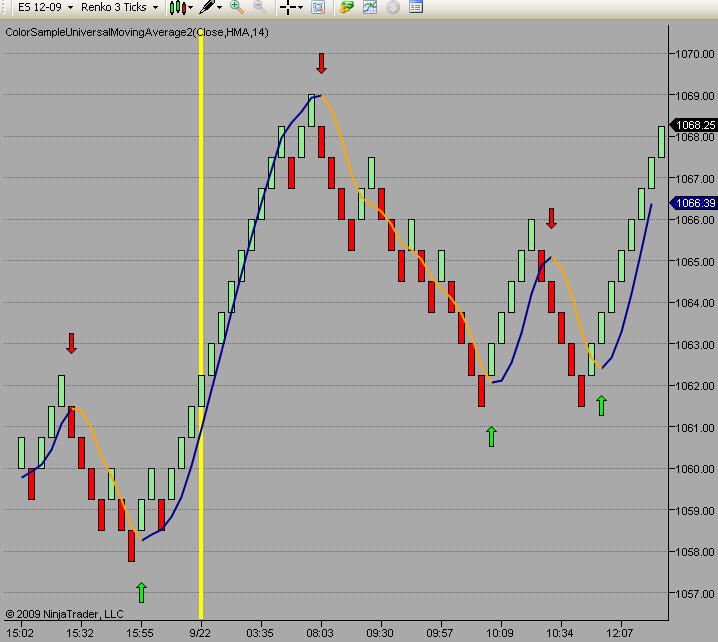The width and height of the screenshot is (718, 642).
Task: Select the pen drawing tools icon
Action: (207, 7)
